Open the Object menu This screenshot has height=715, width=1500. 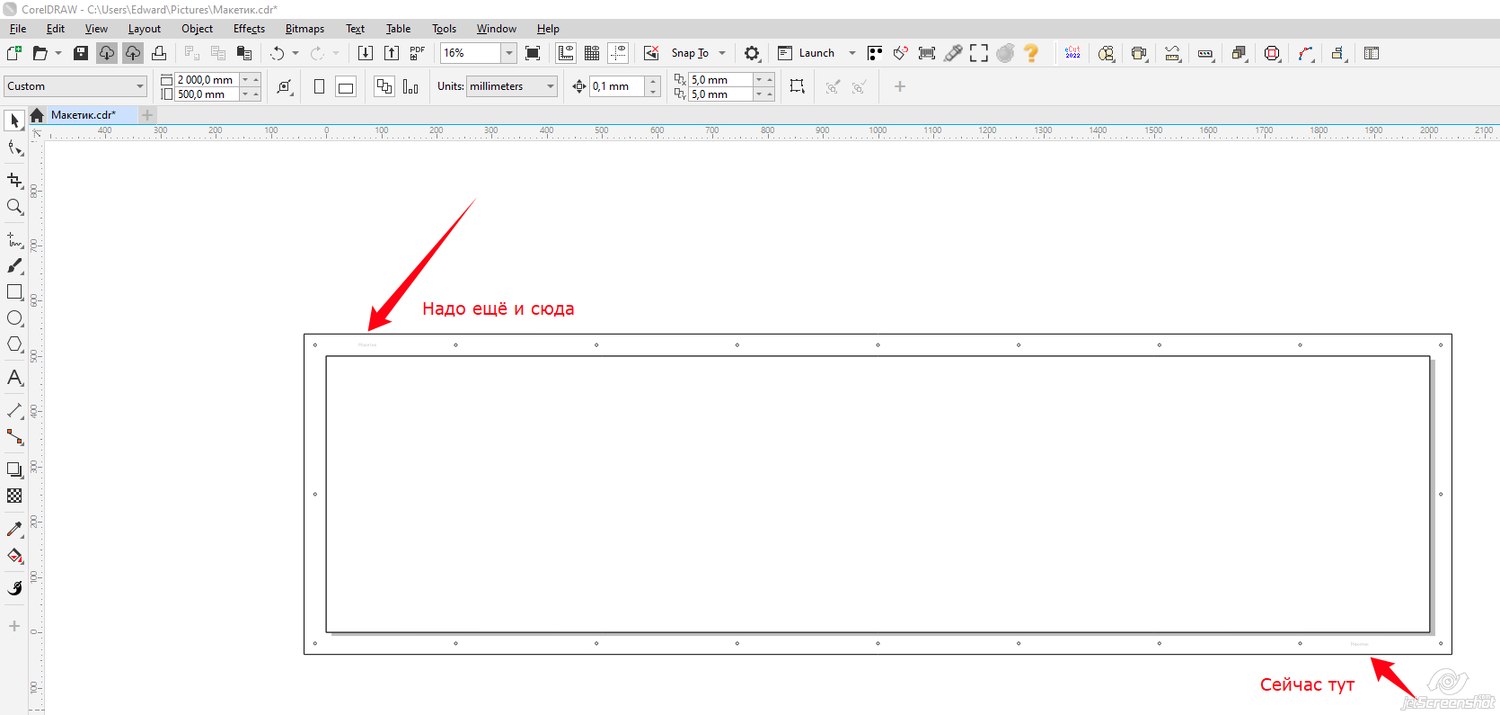pos(197,29)
